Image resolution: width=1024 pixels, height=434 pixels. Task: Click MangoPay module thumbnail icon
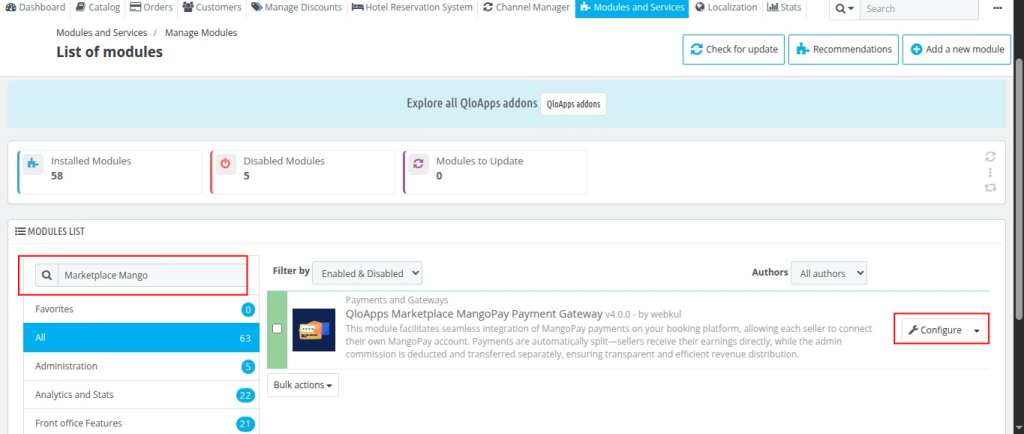pyautogui.click(x=313, y=330)
